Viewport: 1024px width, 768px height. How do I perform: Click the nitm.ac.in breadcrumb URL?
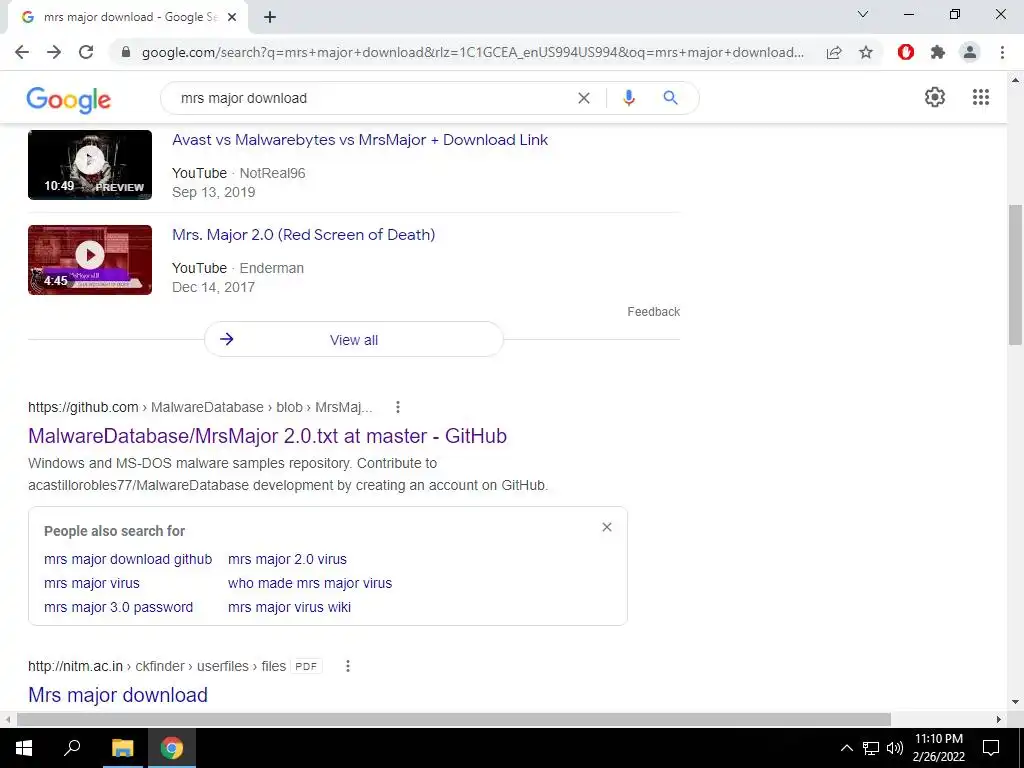click(157, 666)
